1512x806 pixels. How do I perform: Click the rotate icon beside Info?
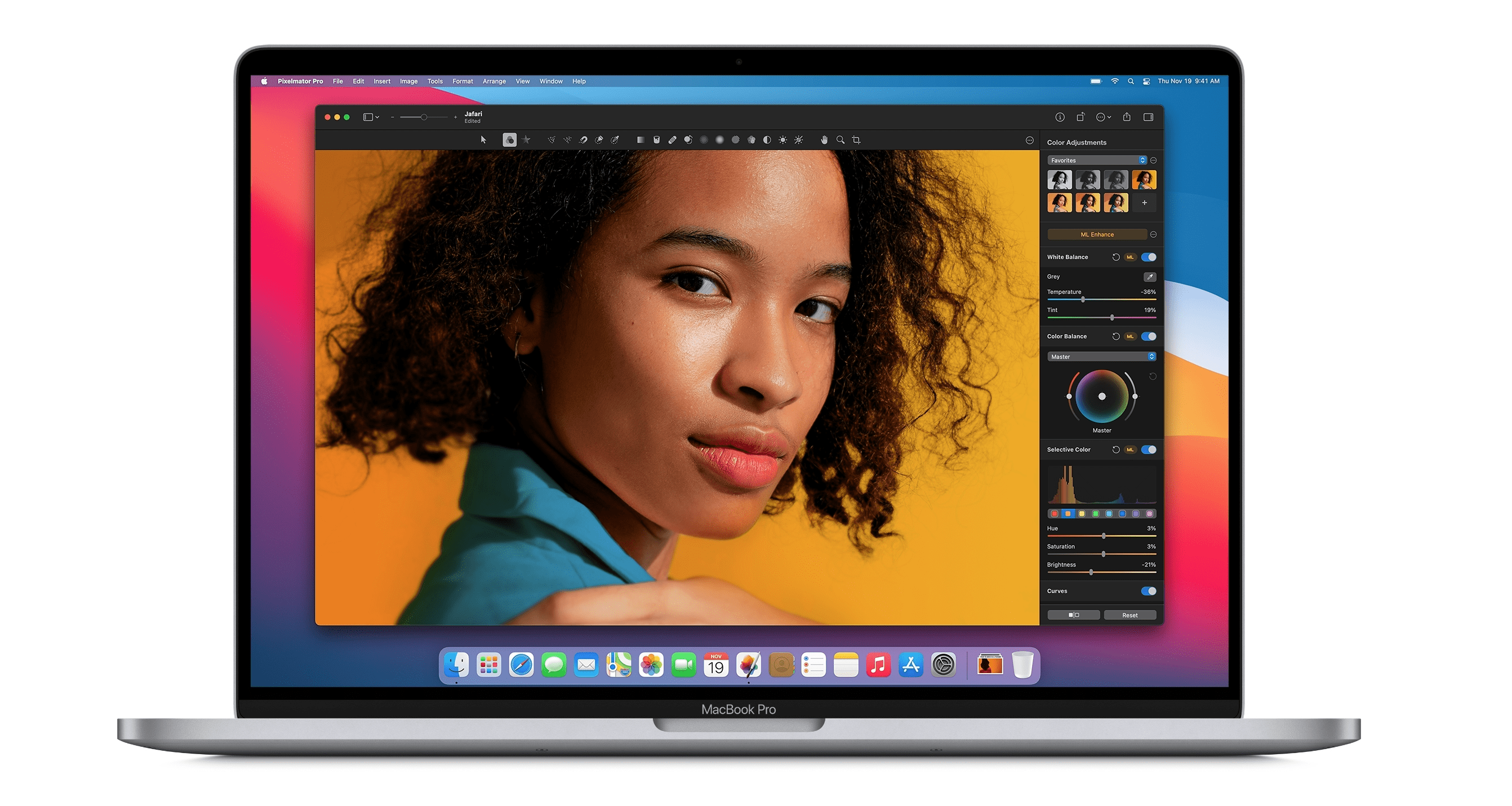(1080, 117)
